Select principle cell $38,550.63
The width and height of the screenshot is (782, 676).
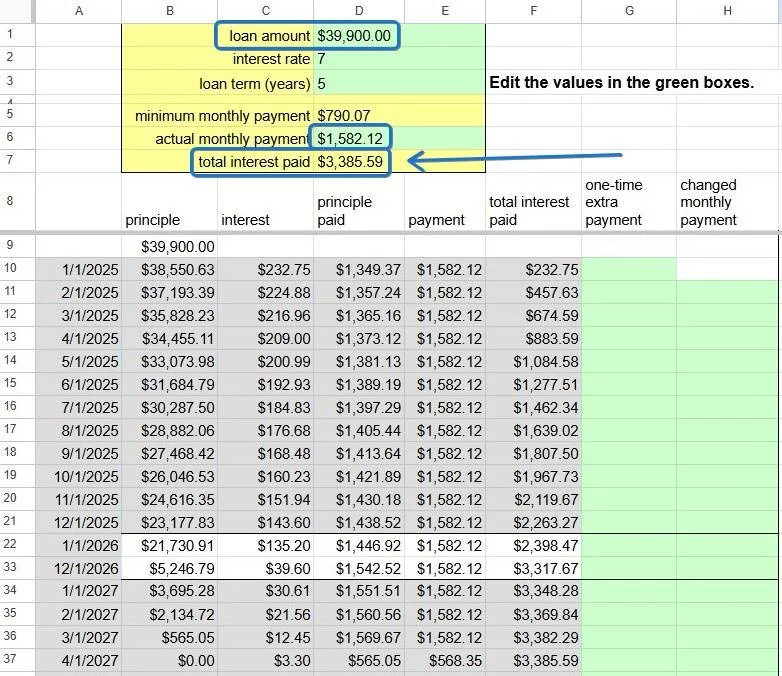coord(170,269)
